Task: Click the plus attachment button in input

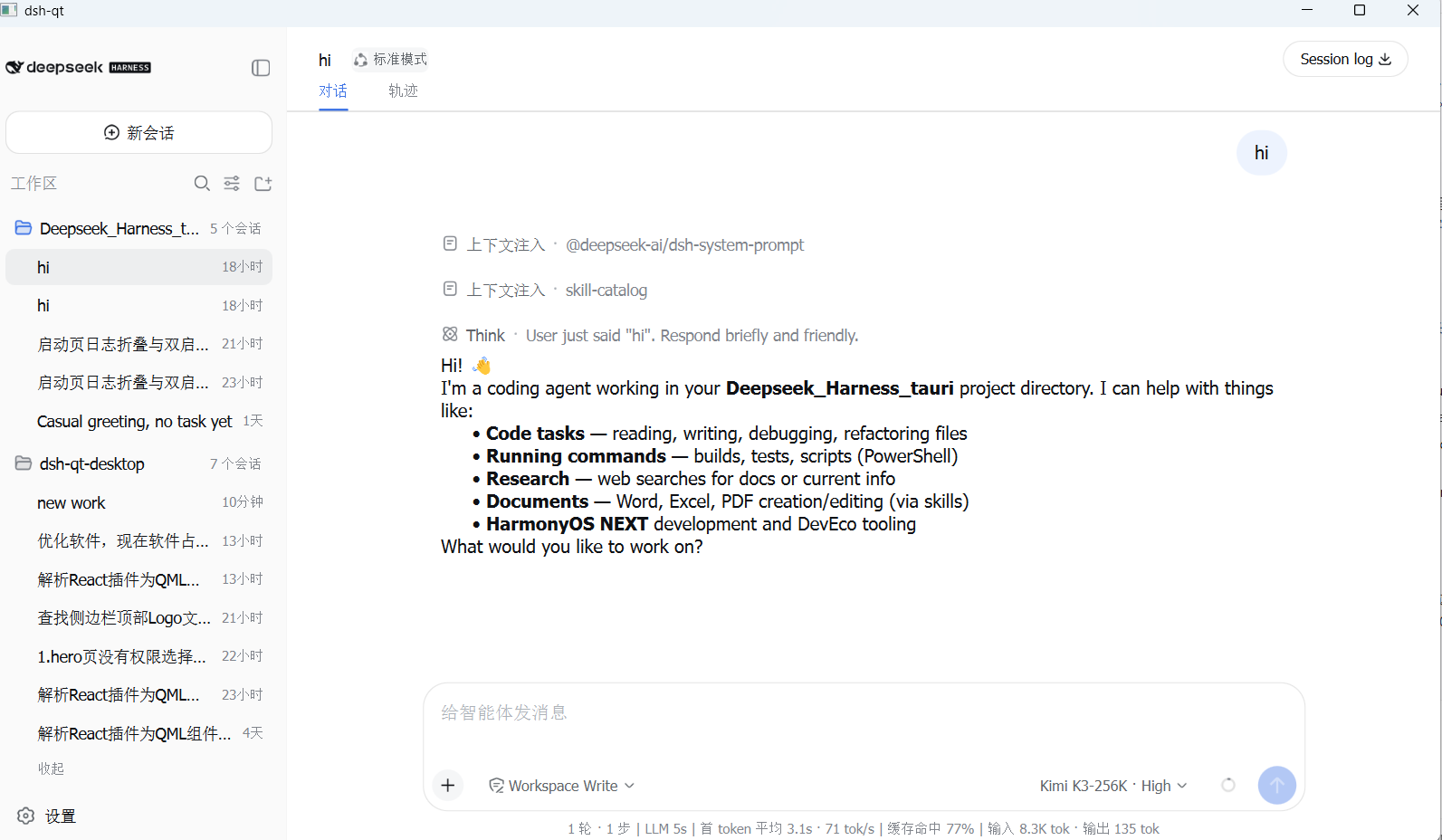Action: 448,785
